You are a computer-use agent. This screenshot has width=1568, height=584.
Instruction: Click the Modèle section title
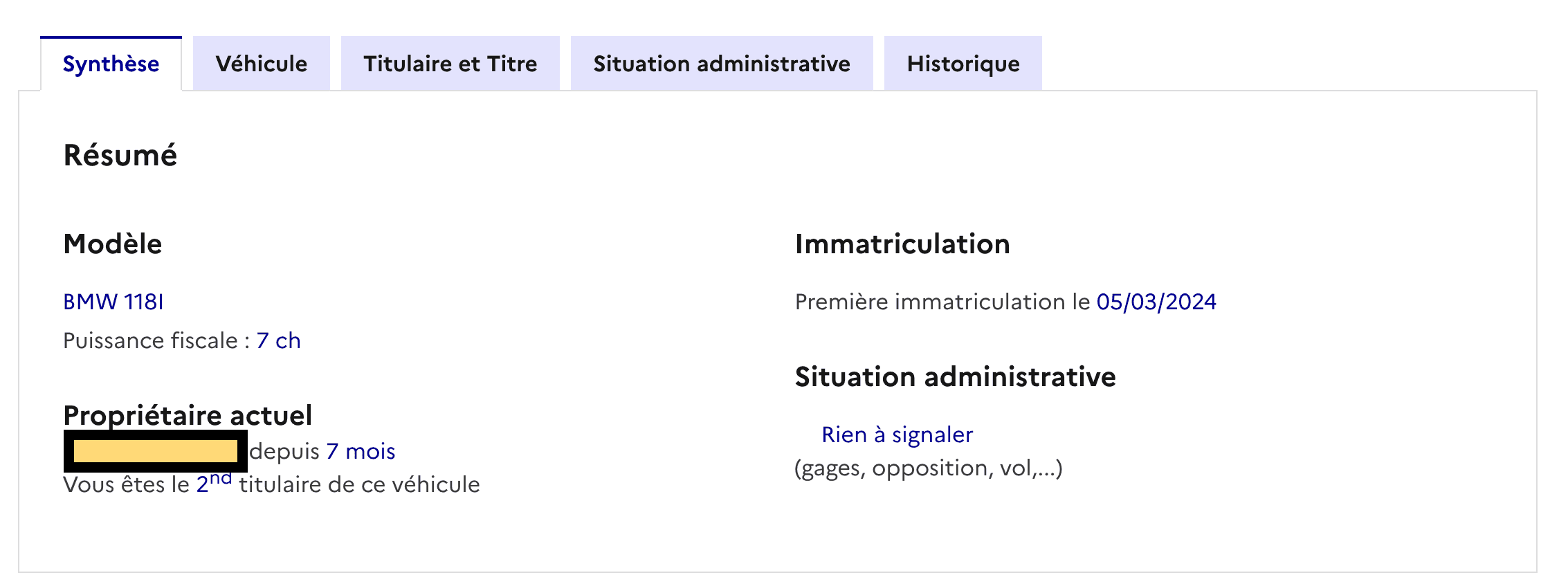tap(112, 244)
